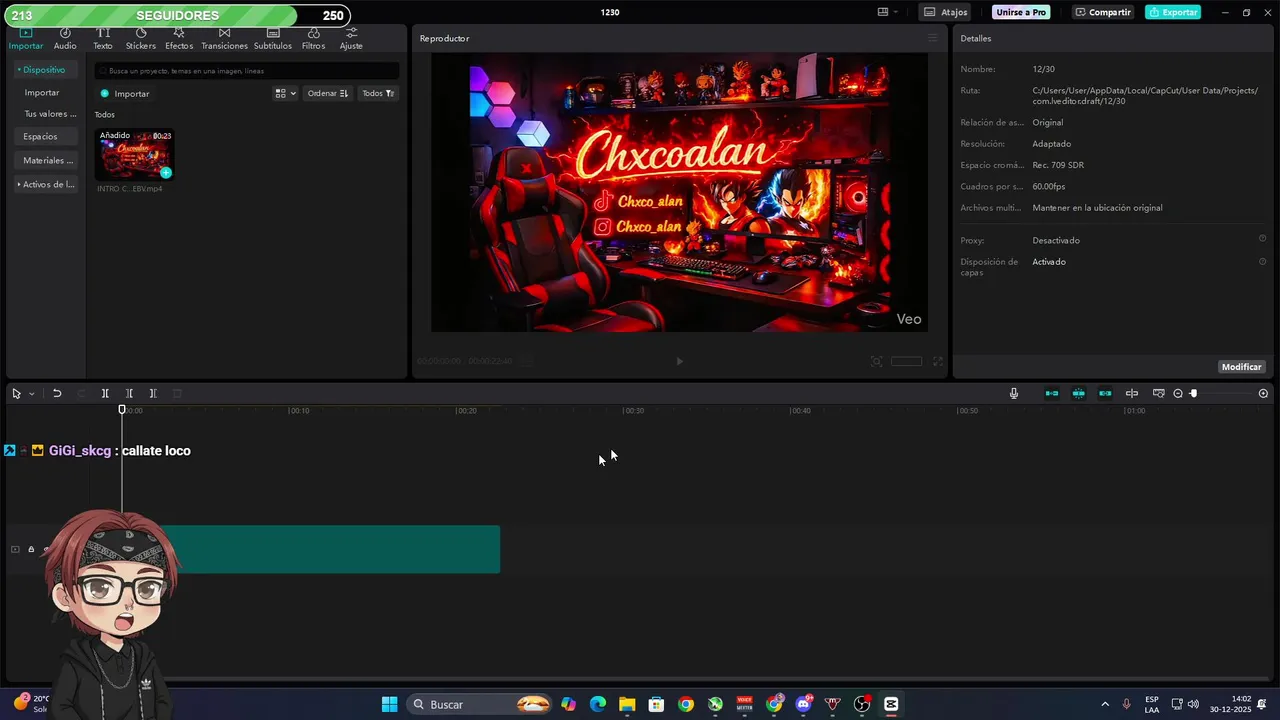This screenshot has width=1280, height=720.
Task: Open the Efectos tab
Action: click(x=179, y=39)
